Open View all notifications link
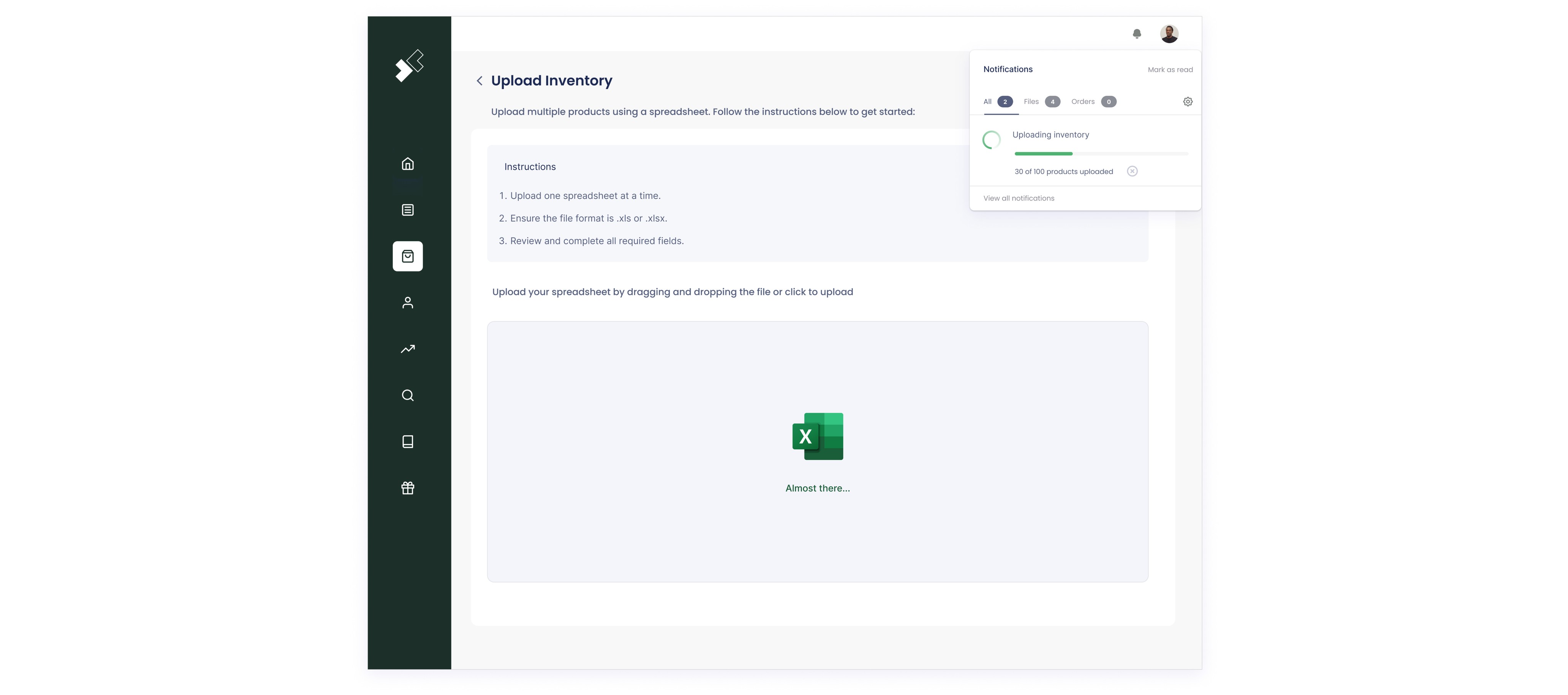Image resolution: width=1568 pixels, height=695 pixels. click(1018, 199)
